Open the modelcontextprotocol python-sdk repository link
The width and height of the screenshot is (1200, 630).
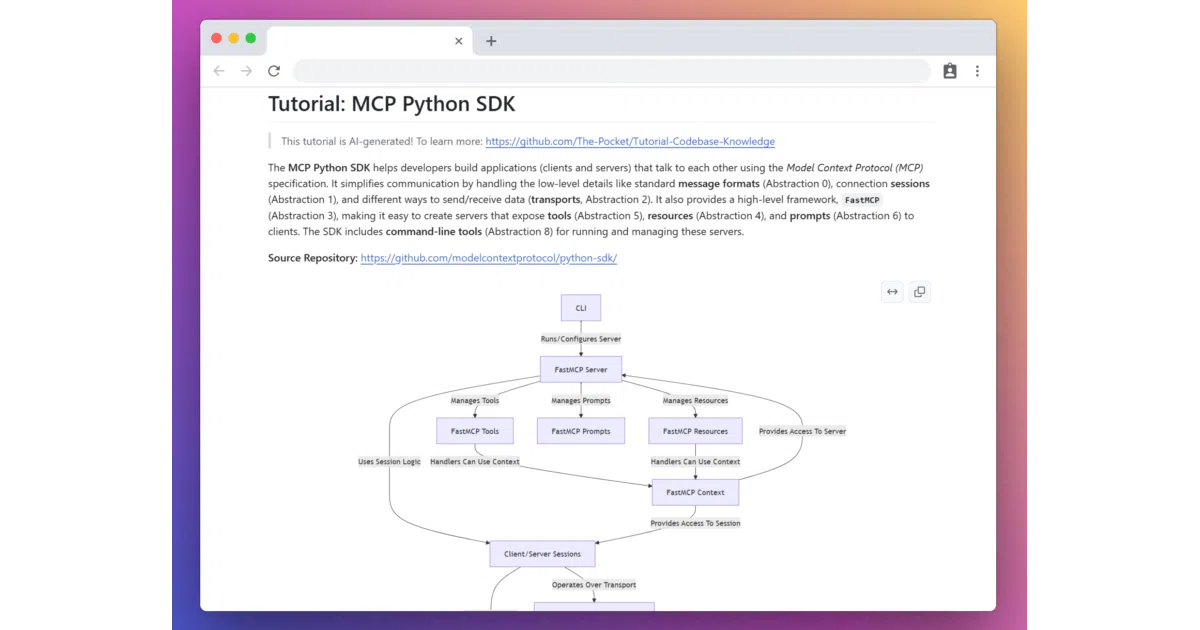[x=489, y=258]
